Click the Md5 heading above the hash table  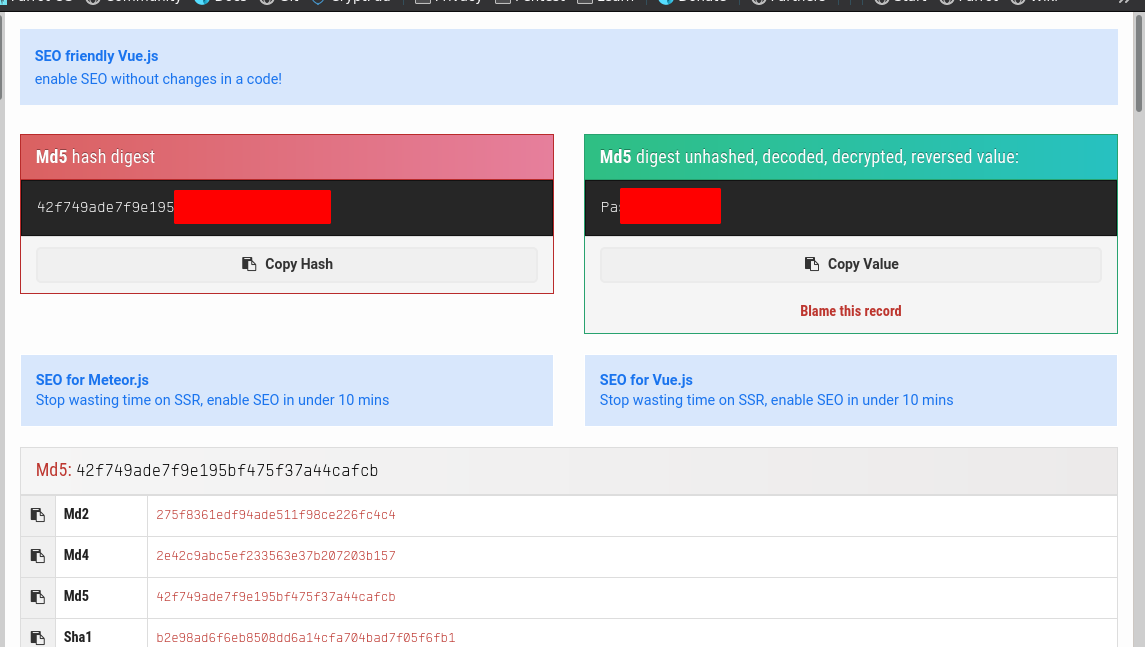54,471
